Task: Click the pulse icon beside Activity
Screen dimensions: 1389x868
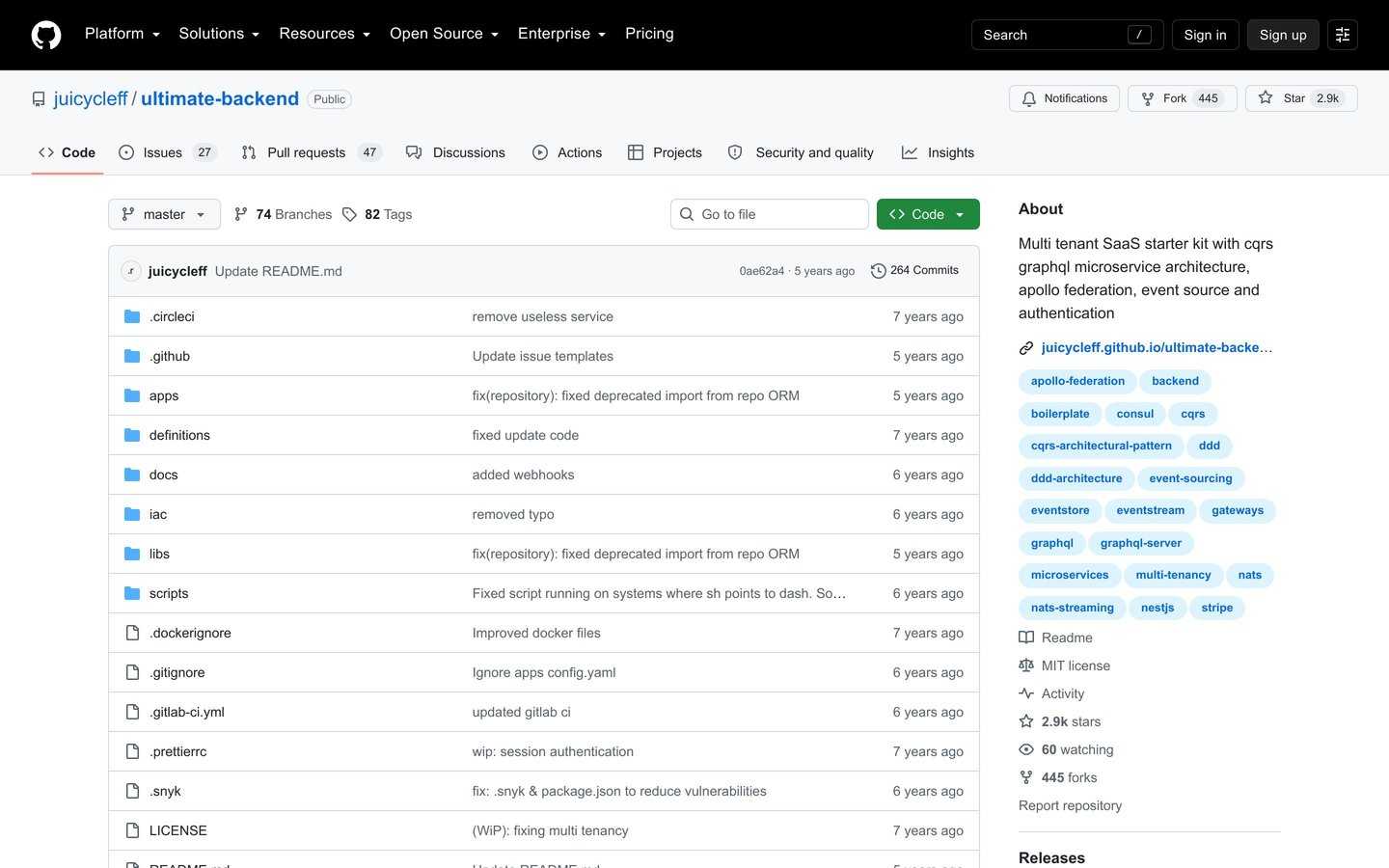Action: [1026, 693]
